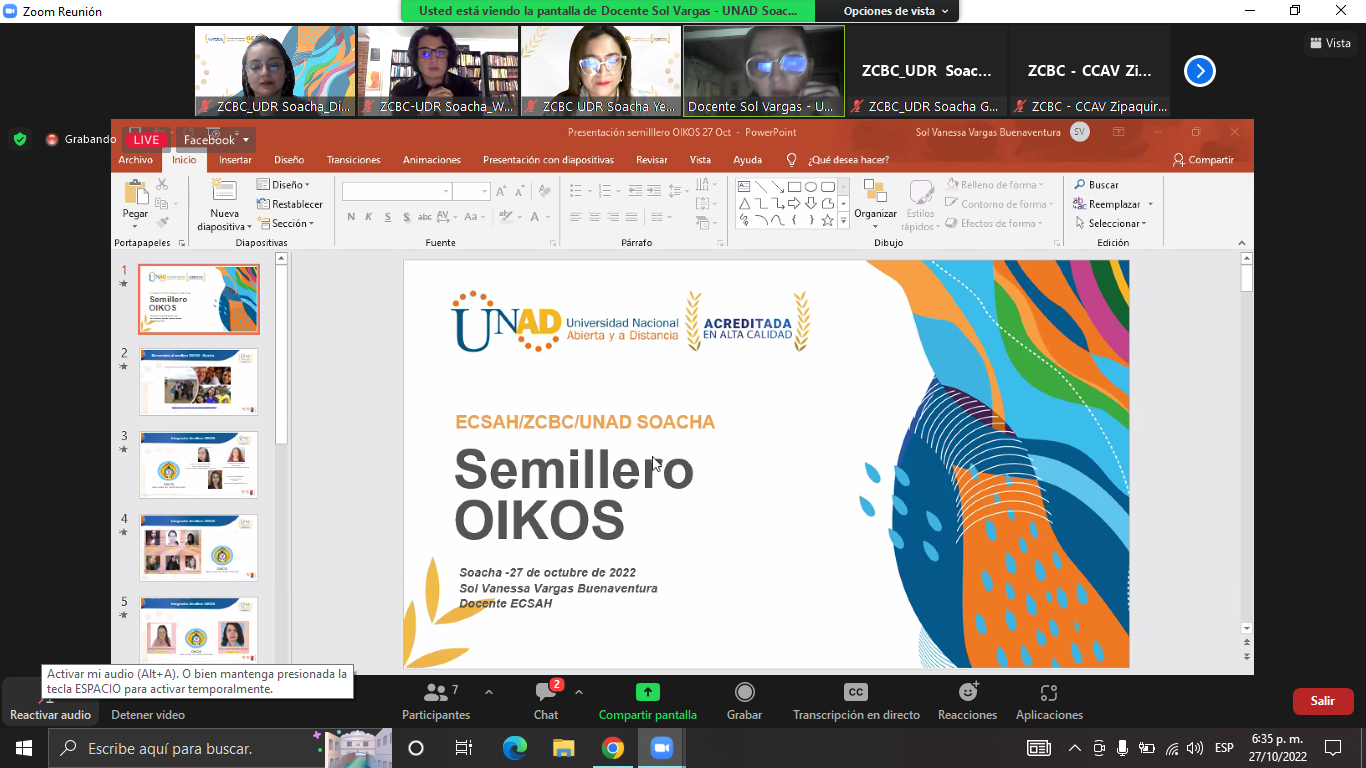Click the green Compartir pantalla icon
1366x768 pixels.
pos(648,692)
